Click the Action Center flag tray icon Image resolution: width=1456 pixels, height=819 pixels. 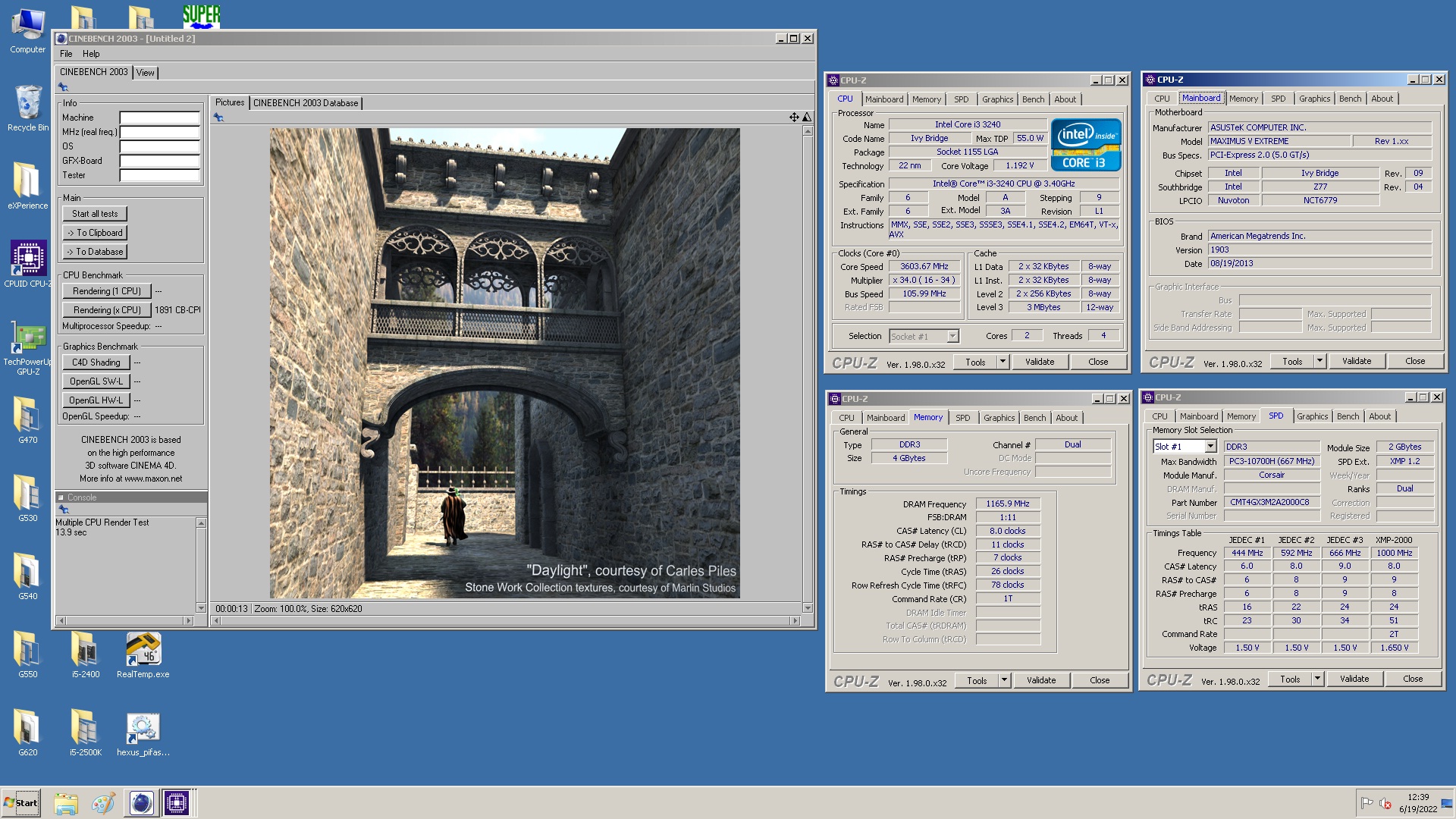point(1367,803)
